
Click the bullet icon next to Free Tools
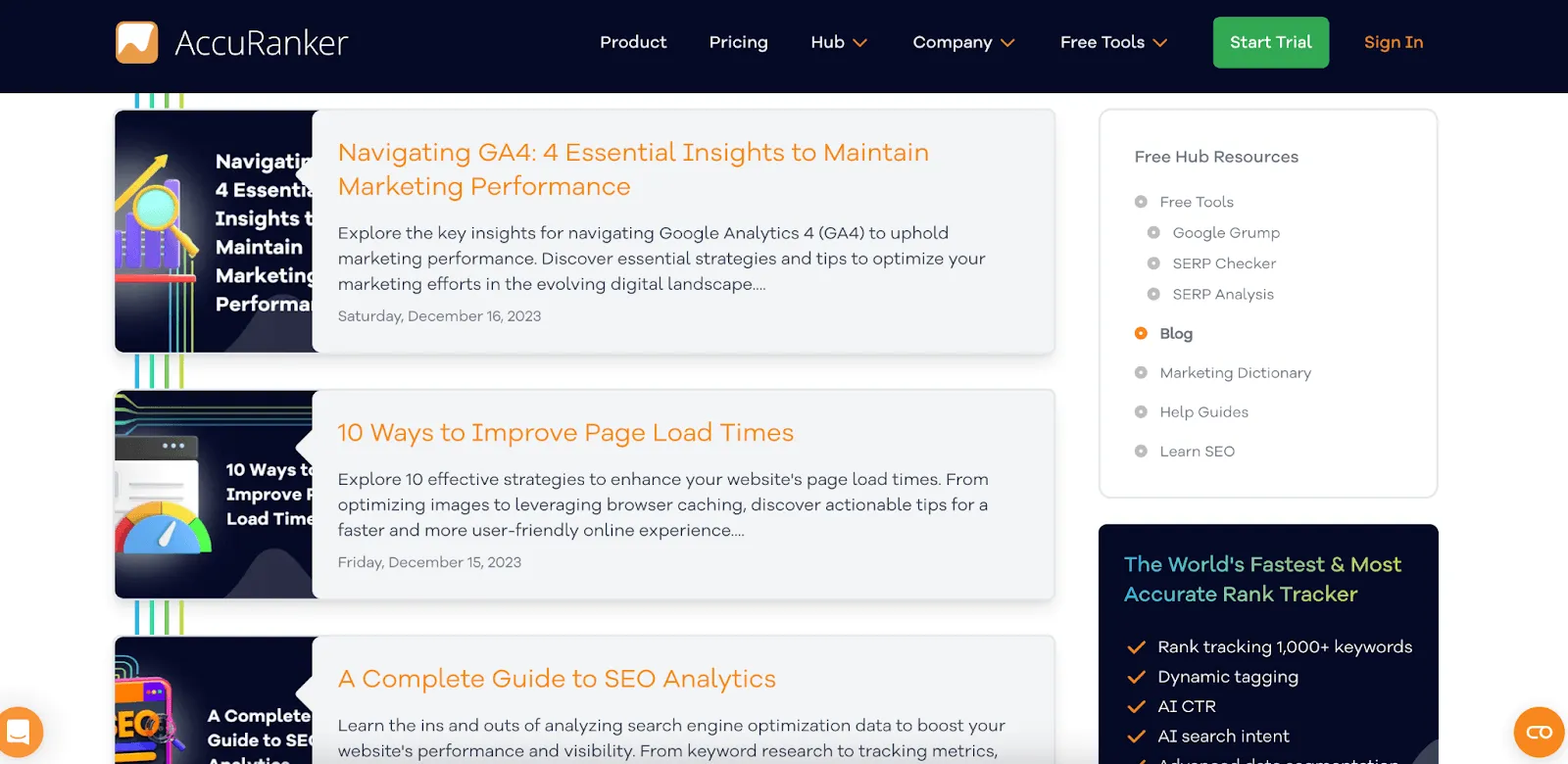tap(1141, 202)
